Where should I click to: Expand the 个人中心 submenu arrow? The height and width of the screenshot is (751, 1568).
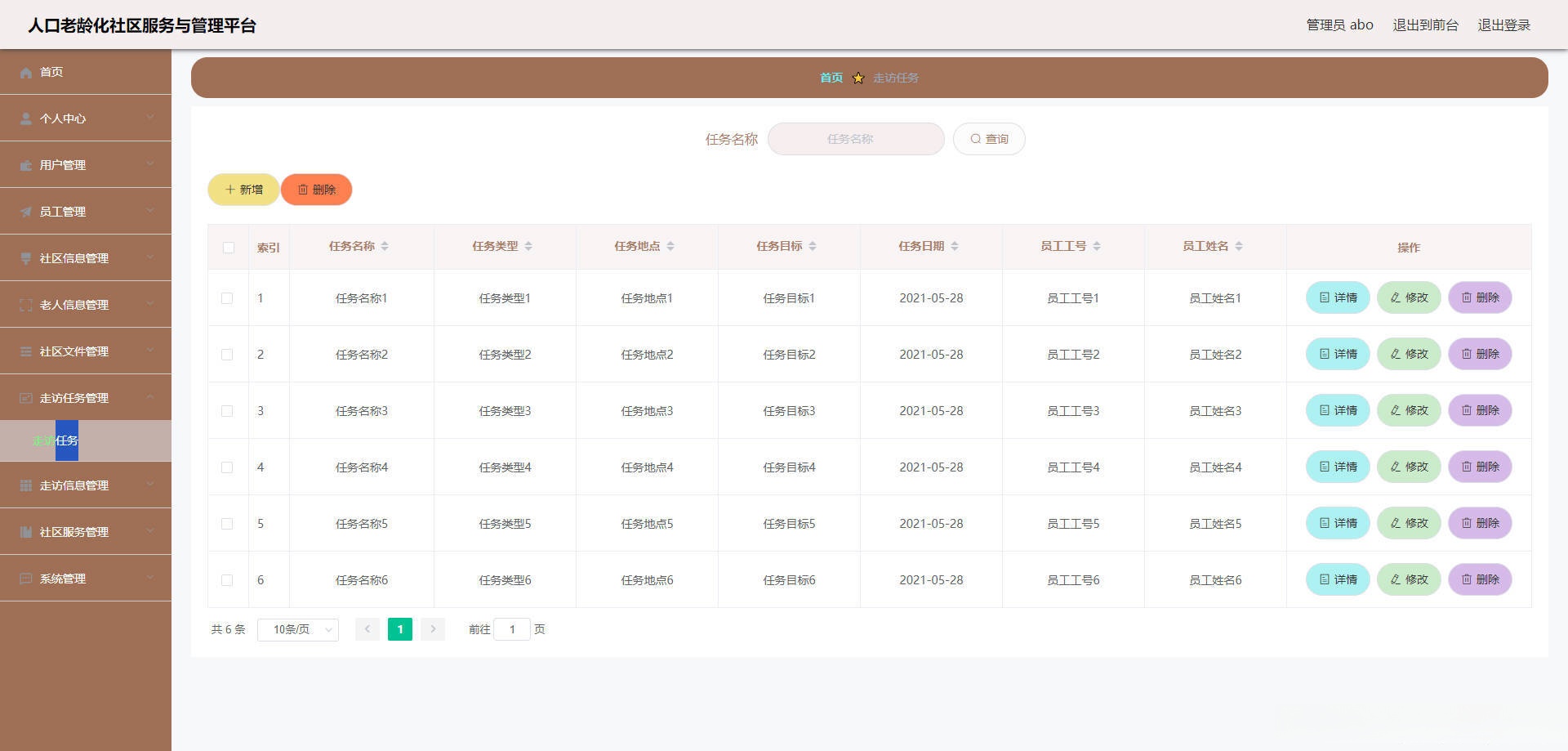150,118
